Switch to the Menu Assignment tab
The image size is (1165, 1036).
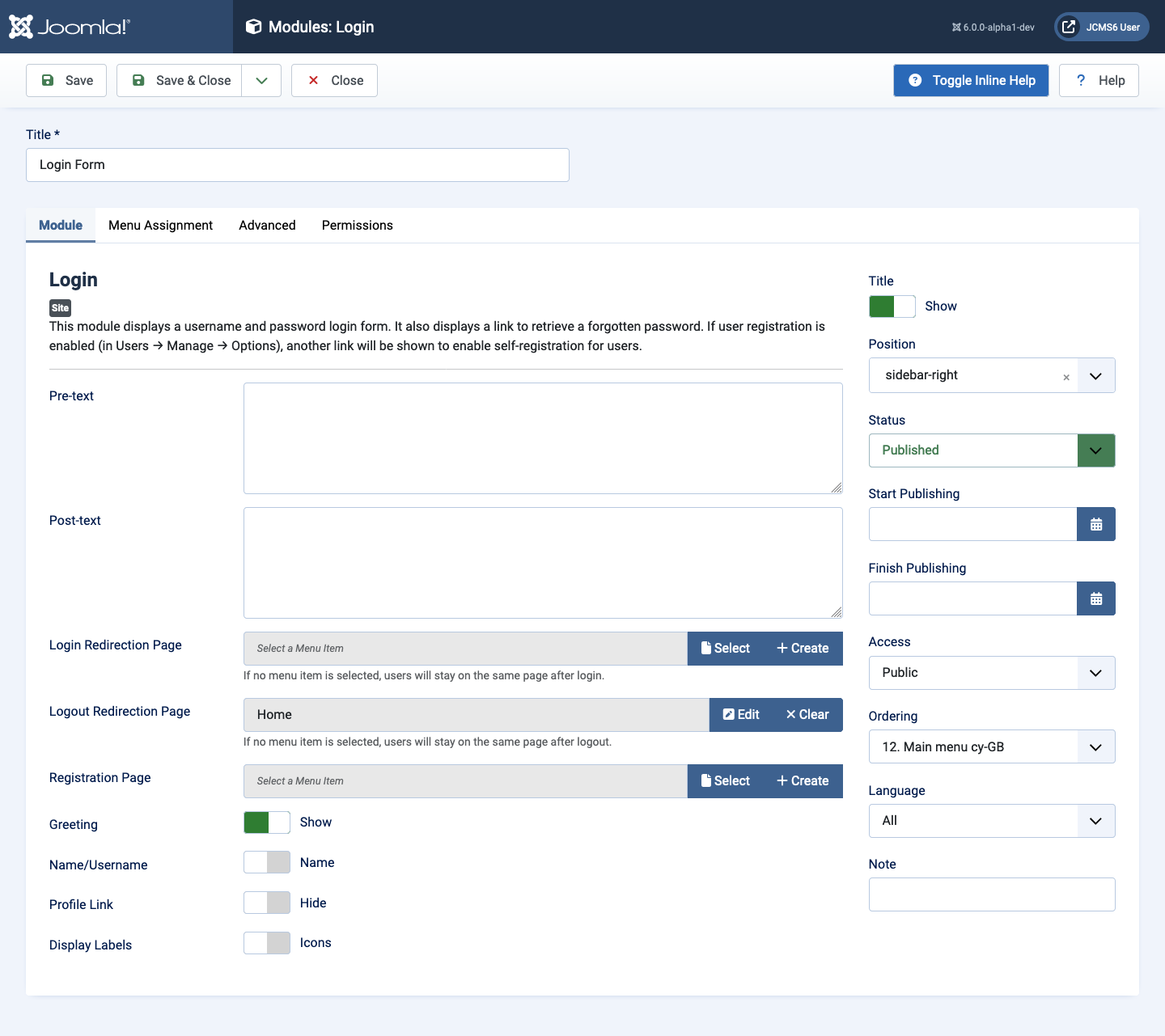(160, 225)
